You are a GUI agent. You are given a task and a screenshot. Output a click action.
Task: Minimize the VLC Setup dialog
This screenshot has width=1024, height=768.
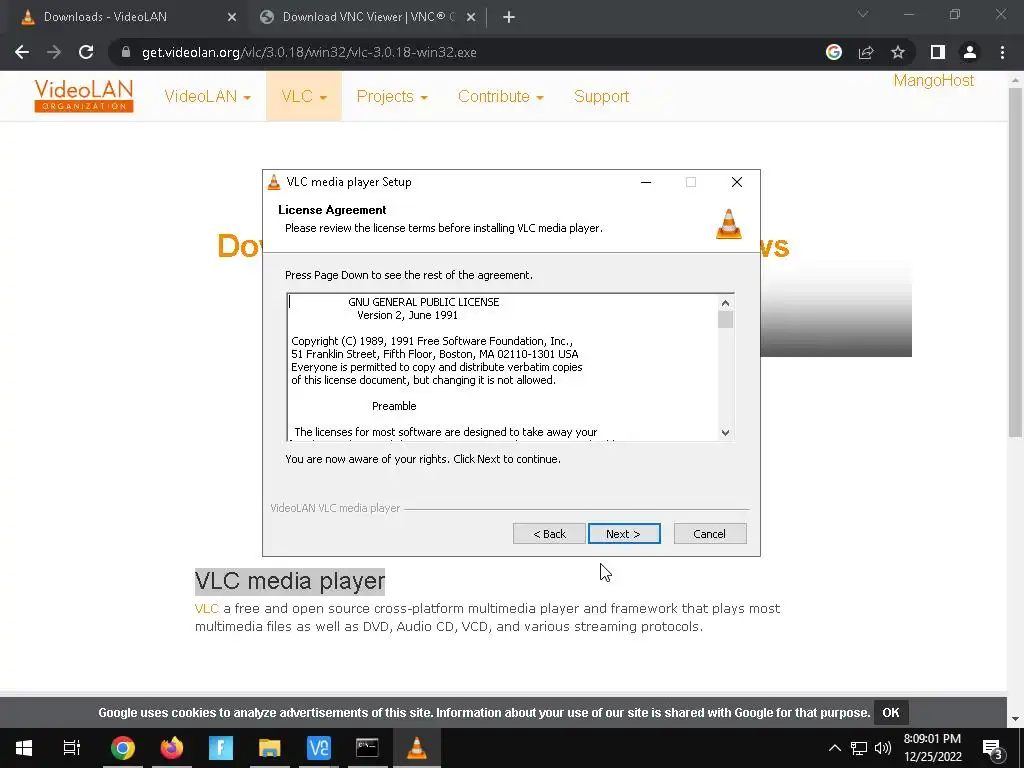point(646,182)
